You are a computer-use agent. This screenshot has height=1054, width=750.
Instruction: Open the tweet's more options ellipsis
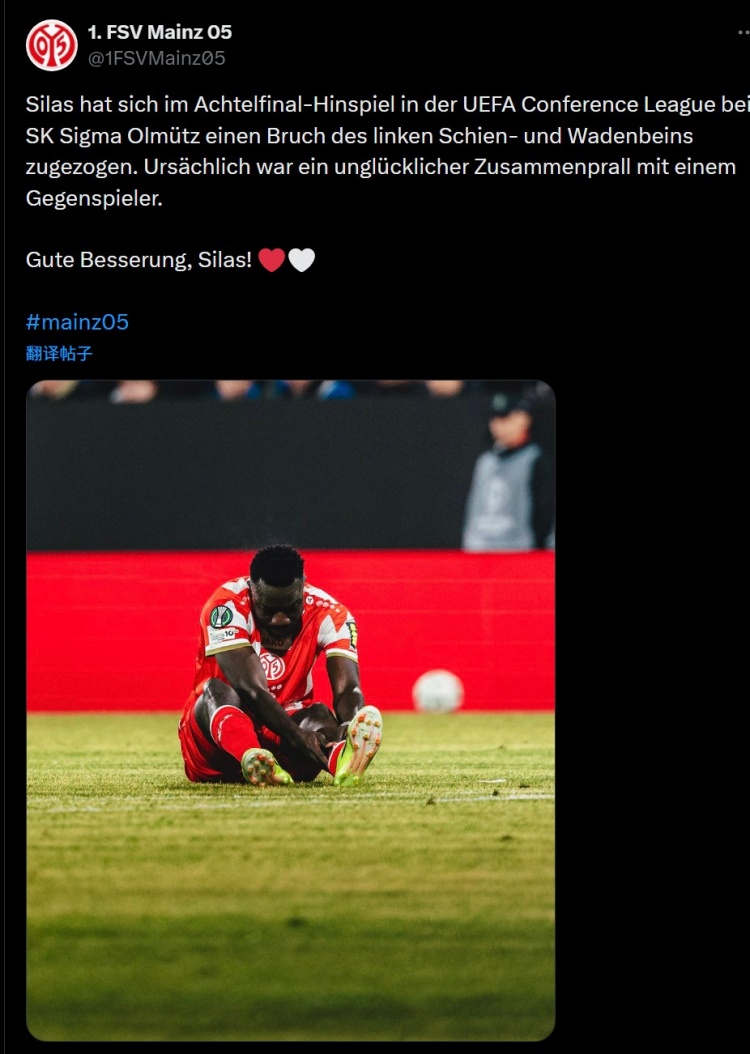coord(744,32)
